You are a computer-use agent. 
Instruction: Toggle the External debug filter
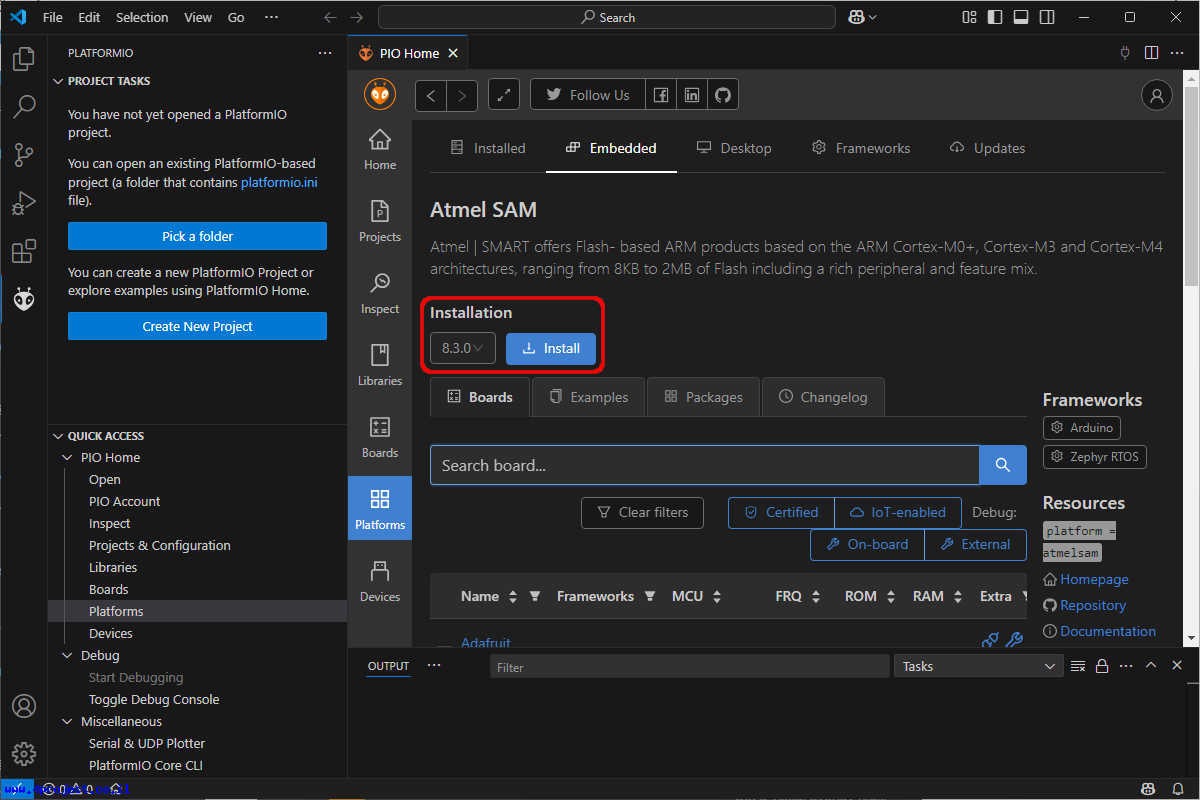tap(975, 544)
